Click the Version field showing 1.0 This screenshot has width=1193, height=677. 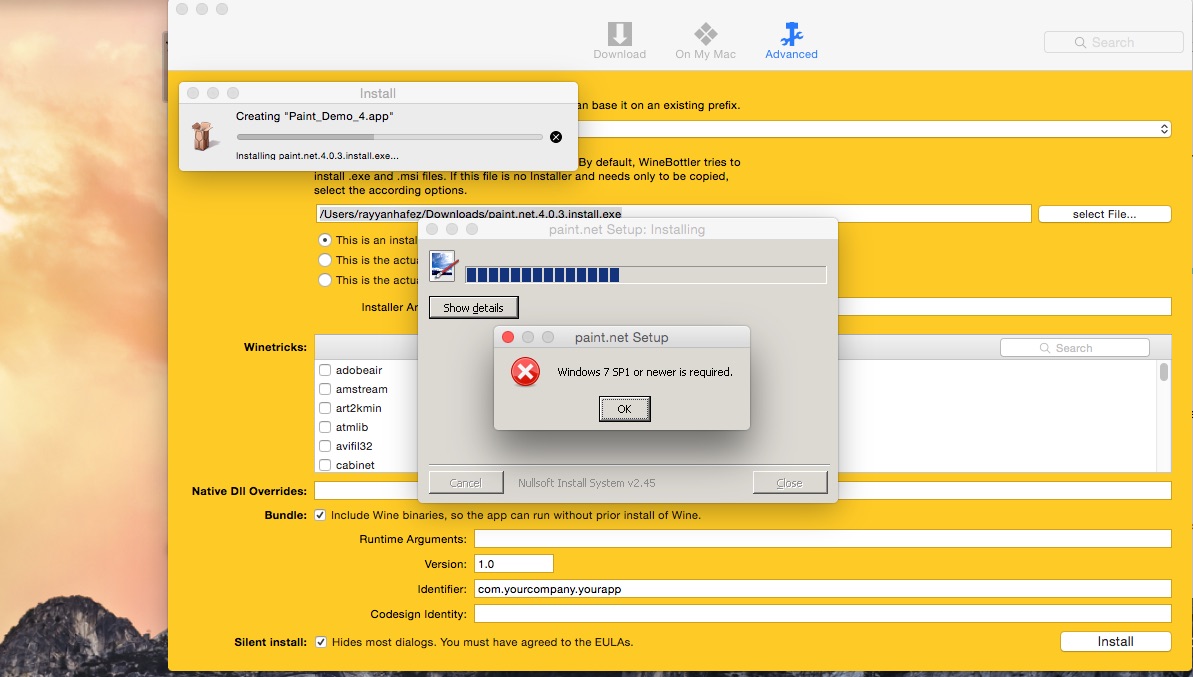(x=514, y=564)
